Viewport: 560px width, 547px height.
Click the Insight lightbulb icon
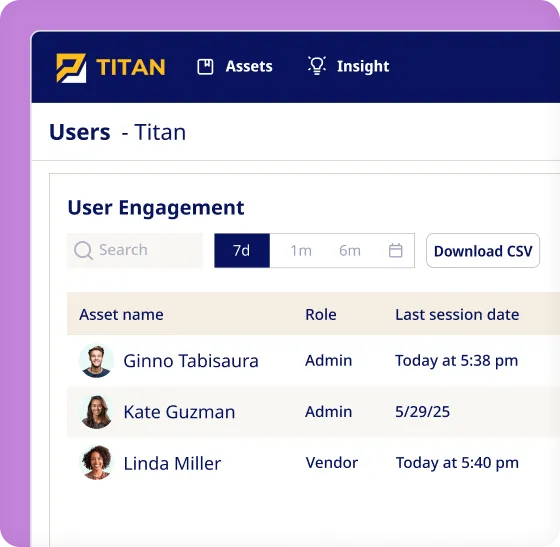click(317, 66)
